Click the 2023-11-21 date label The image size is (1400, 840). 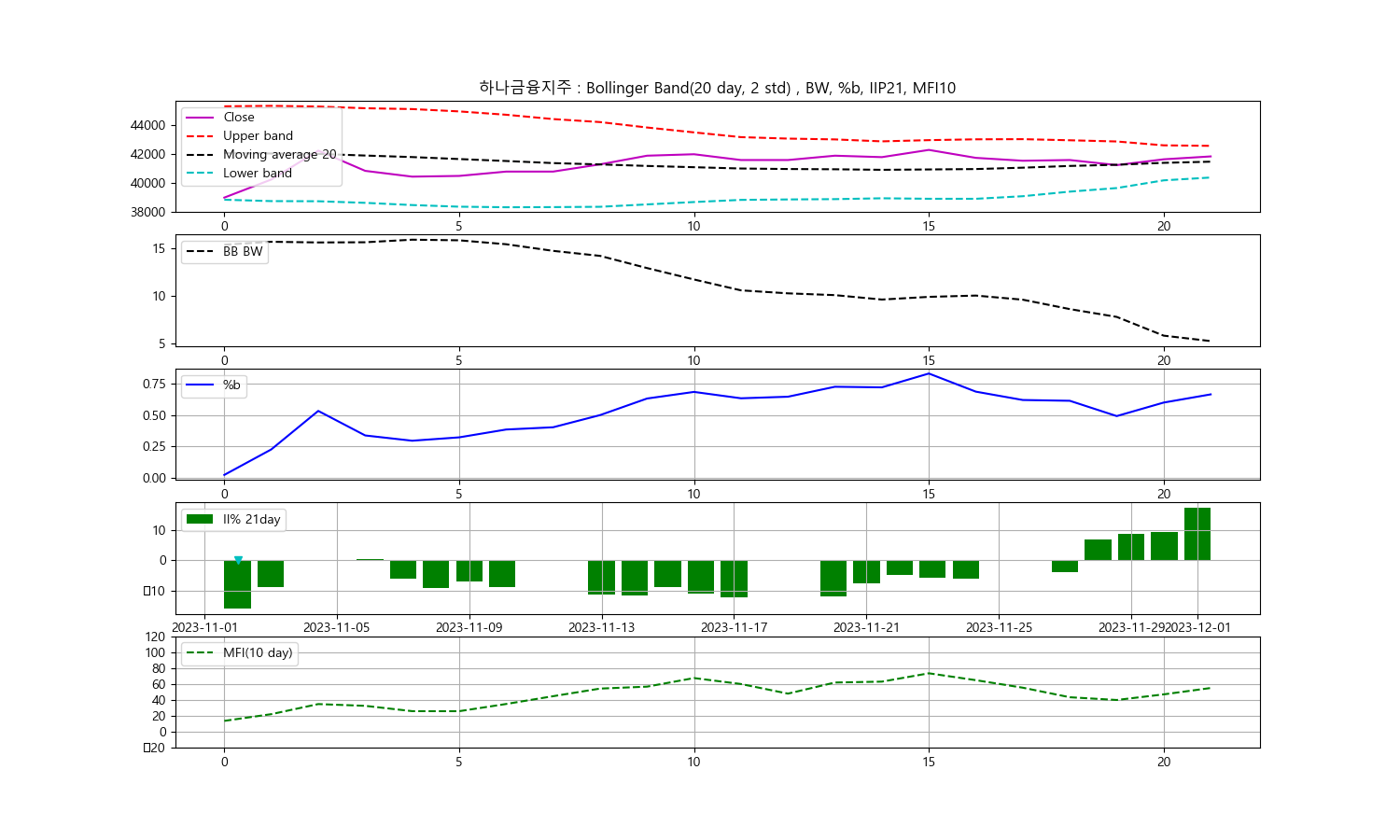pyautogui.click(x=867, y=627)
